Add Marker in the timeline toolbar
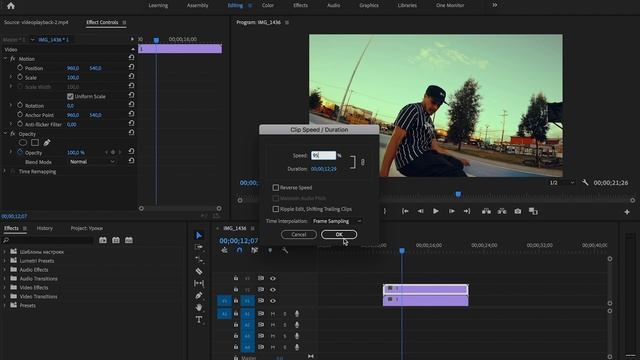This screenshot has height=360, width=640. pos(270,250)
